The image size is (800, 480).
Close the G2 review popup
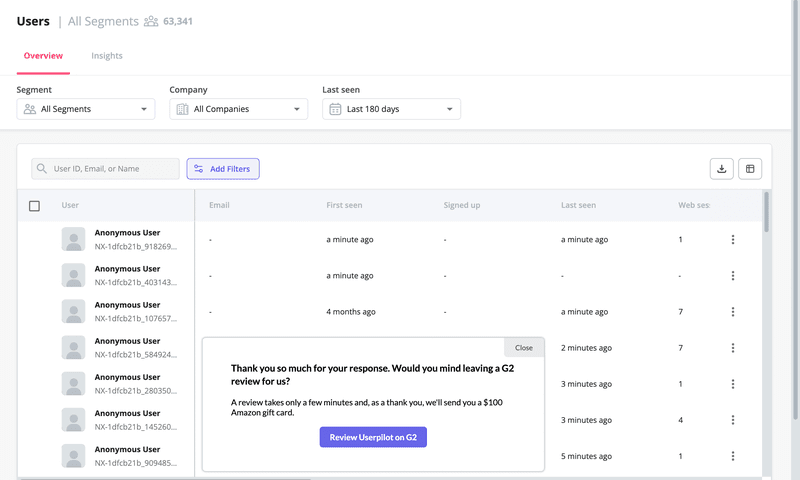coord(524,348)
